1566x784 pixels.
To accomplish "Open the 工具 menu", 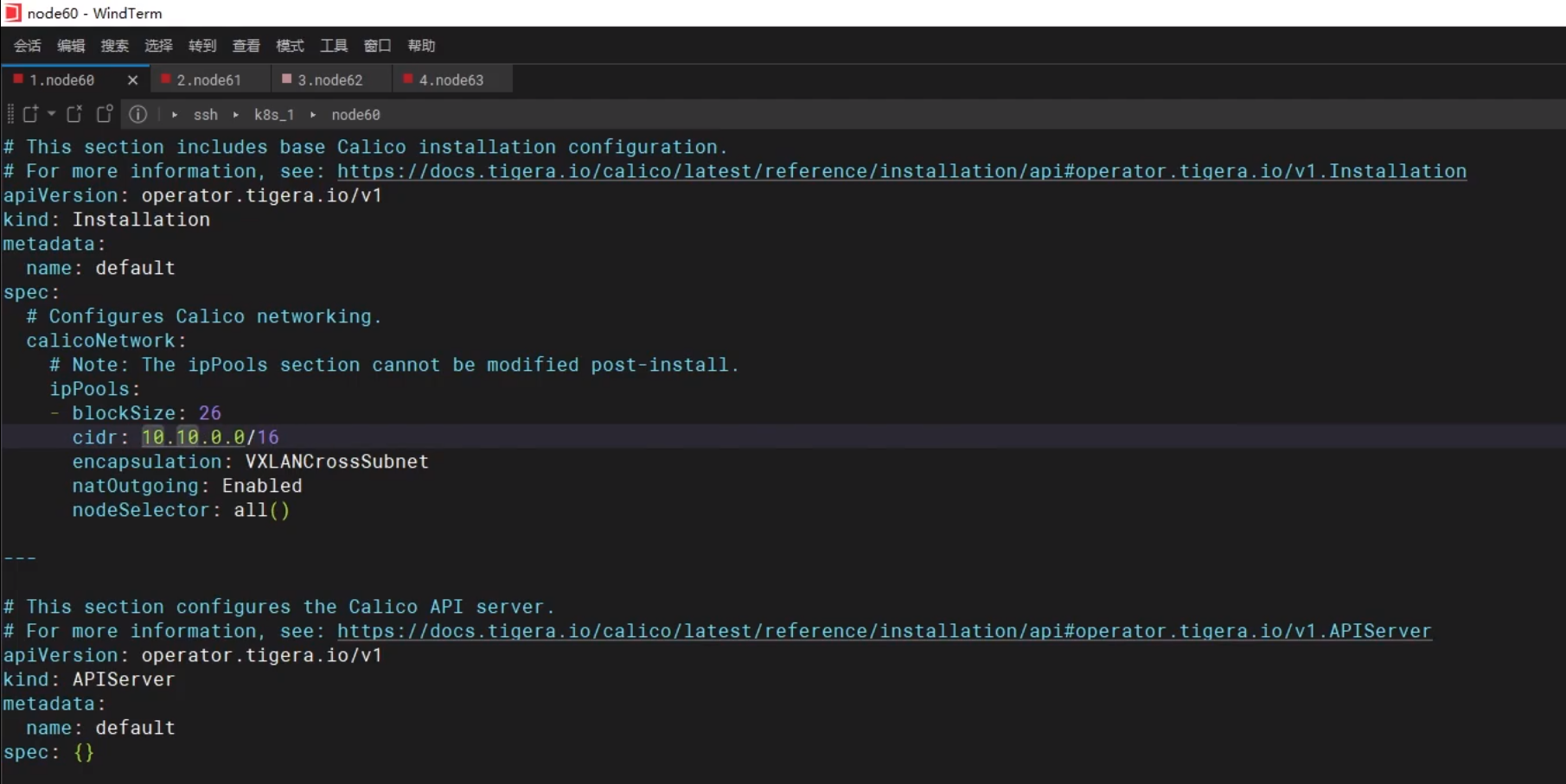I will click(334, 46).
